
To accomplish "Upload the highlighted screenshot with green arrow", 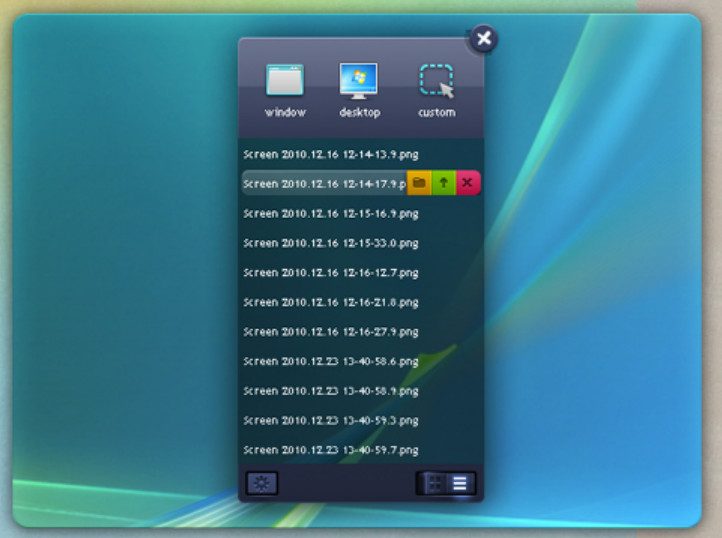I will point(443,183).
